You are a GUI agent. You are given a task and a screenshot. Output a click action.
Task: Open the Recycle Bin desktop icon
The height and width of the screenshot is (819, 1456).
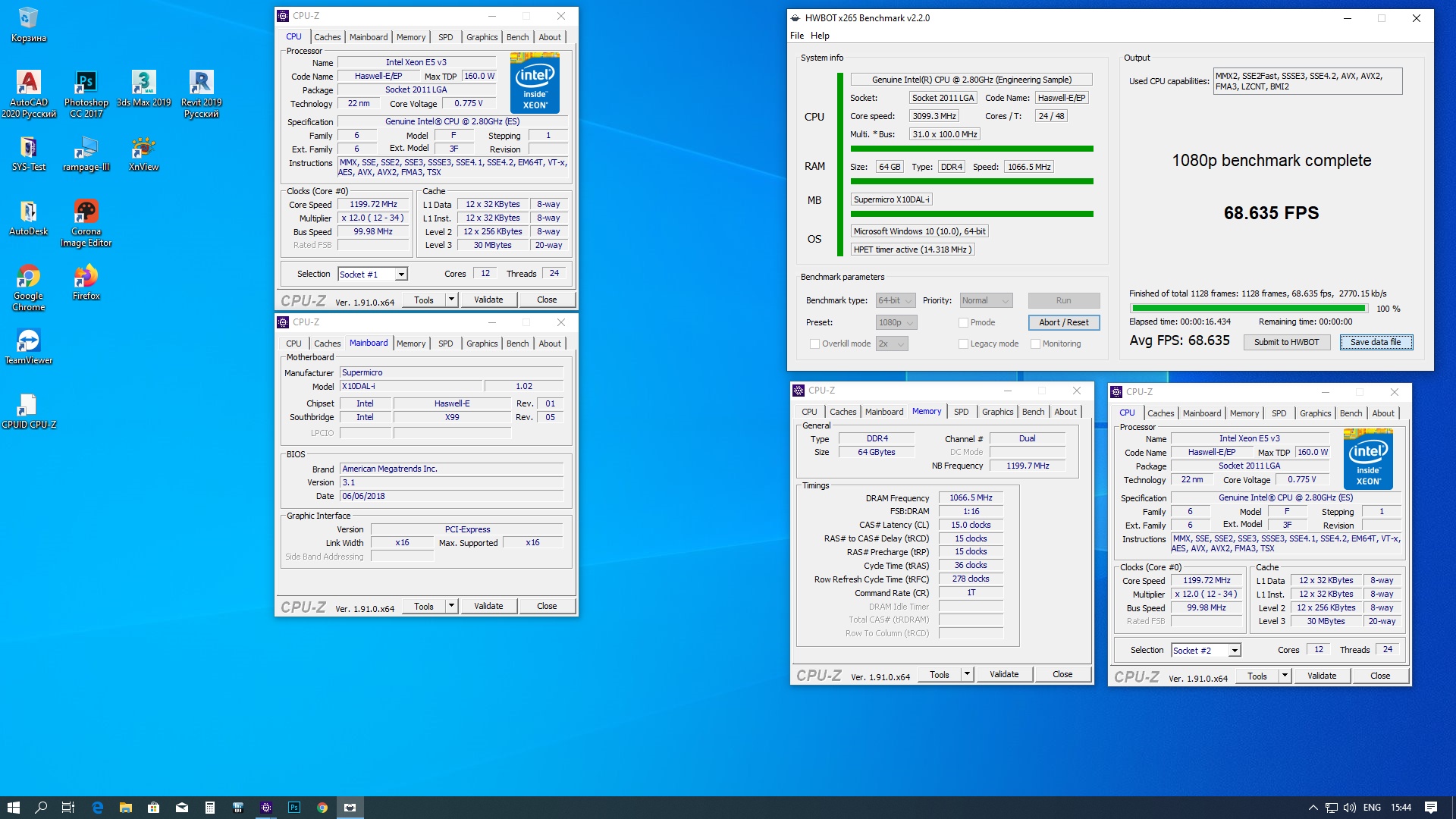(x=28, y=24)
